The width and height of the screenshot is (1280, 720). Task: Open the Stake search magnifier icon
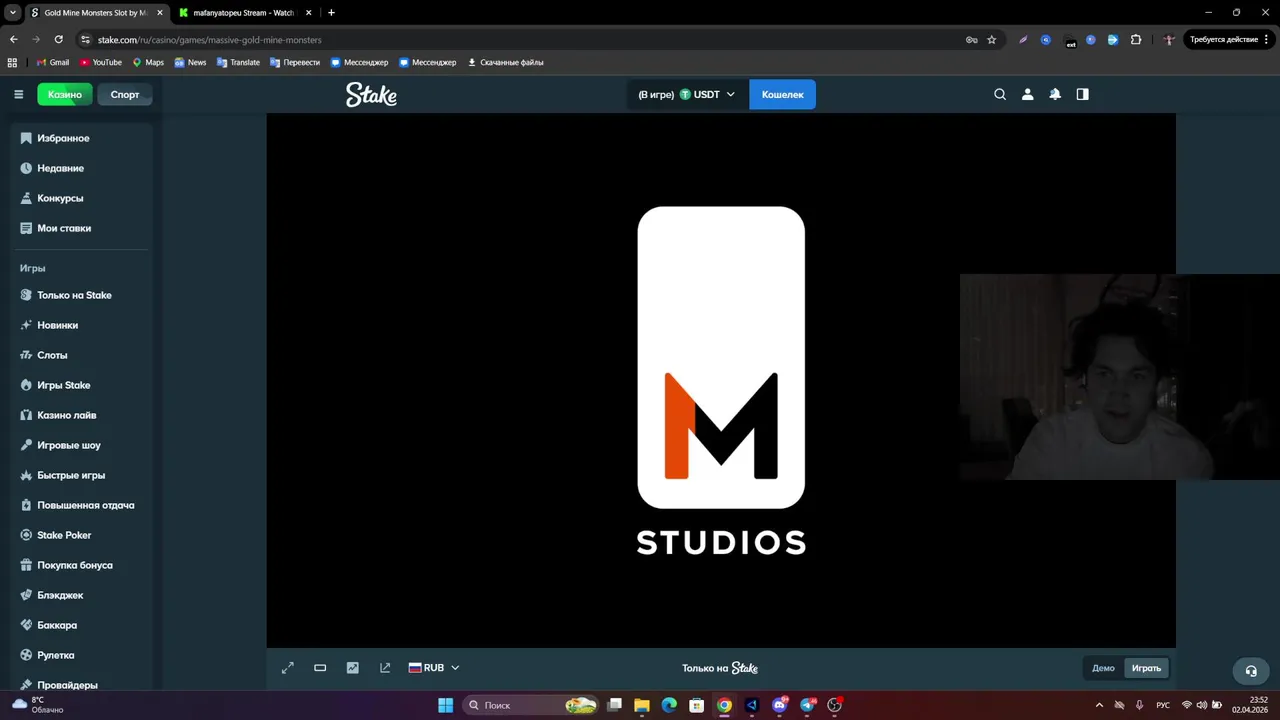(x=1000, y=94)
